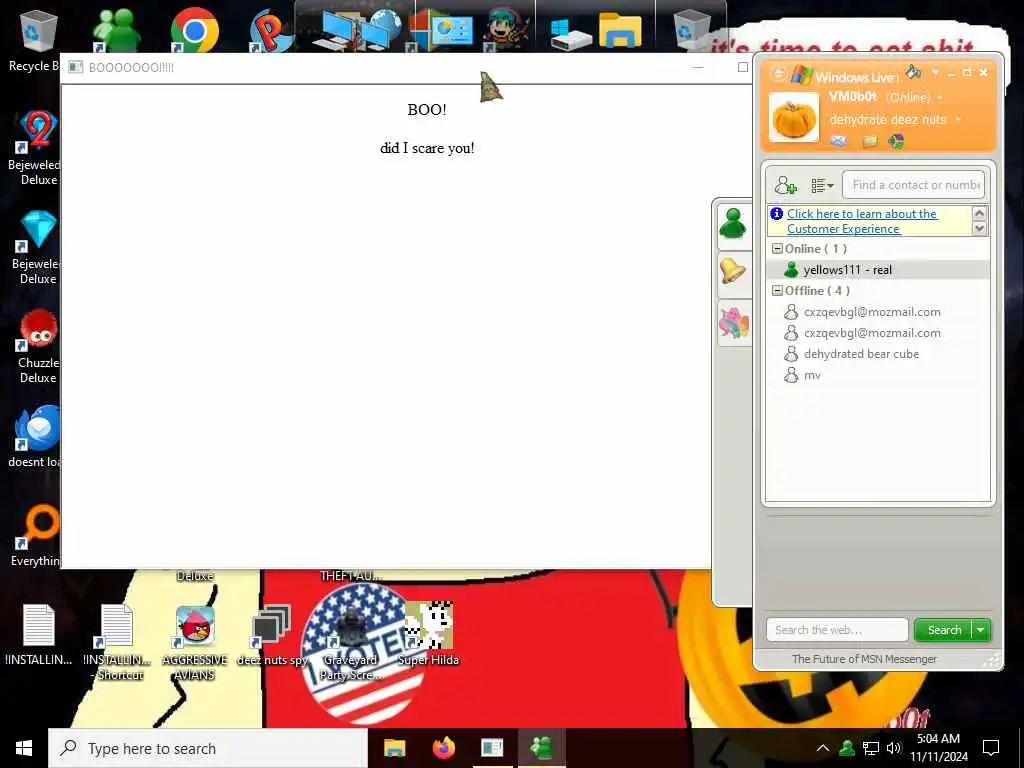Click the green Search button

(x=944, y=630)
